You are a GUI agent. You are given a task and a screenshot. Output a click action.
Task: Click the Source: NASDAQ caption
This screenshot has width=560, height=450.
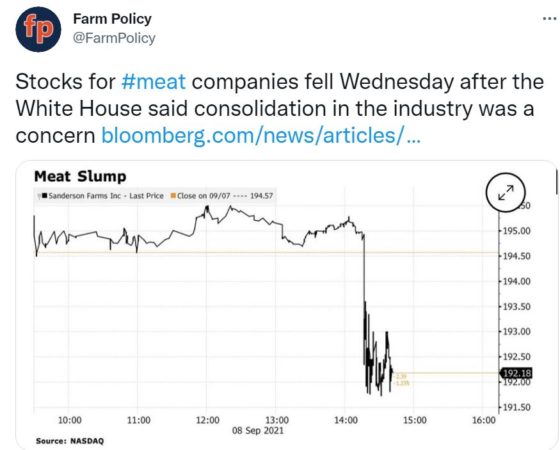(70, 441)
